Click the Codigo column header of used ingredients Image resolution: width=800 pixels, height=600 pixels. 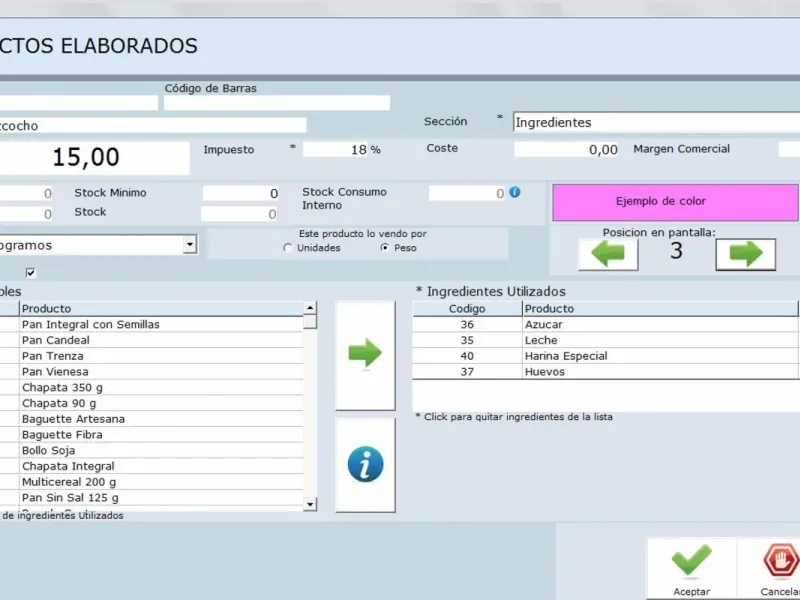(467, 309)
